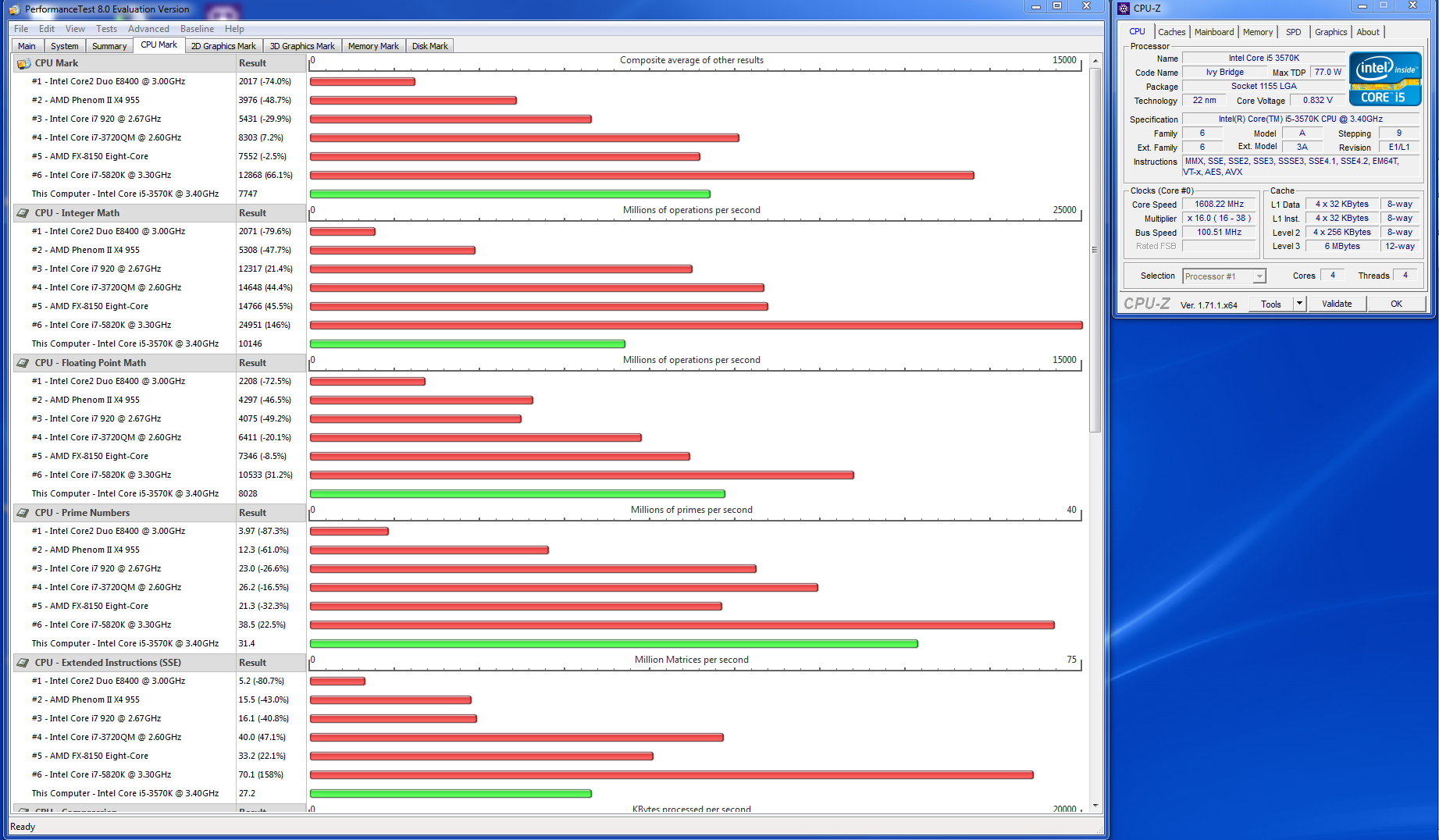Click the results scrollbar up arrow
This screenshot has width=1439, height=840.
1095,60
